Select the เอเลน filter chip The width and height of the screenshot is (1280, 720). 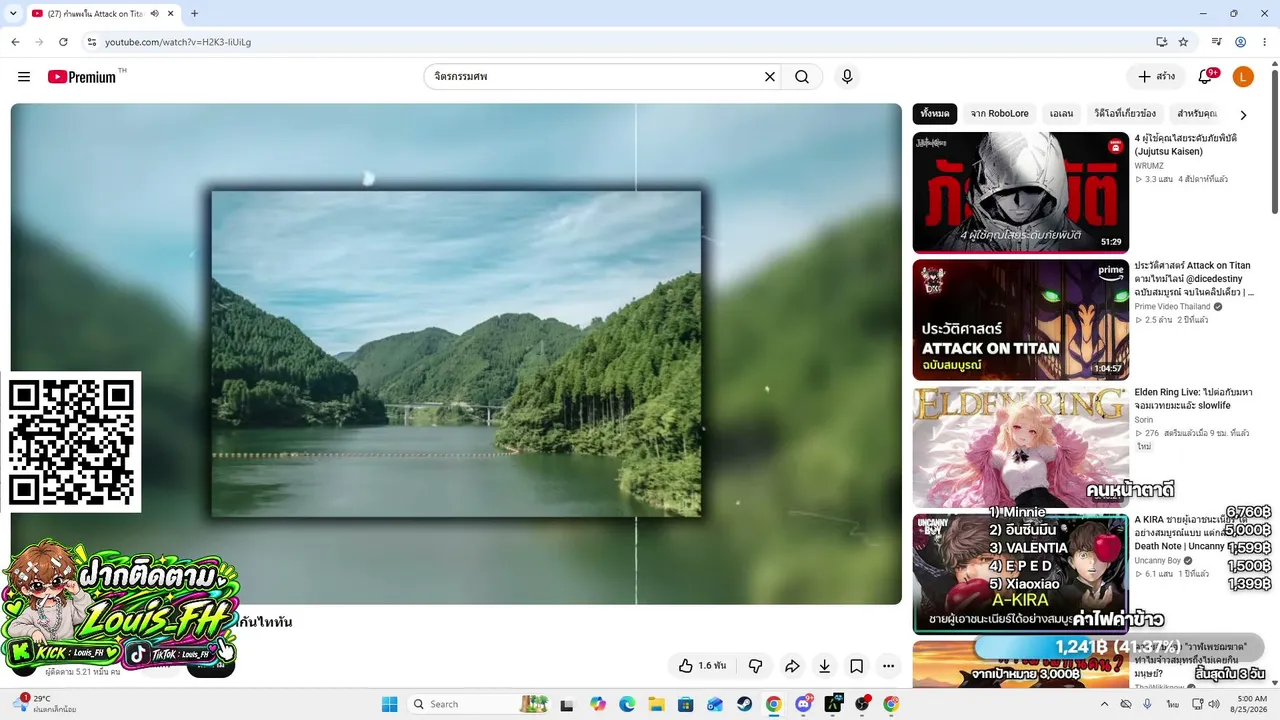(1062, 114)
